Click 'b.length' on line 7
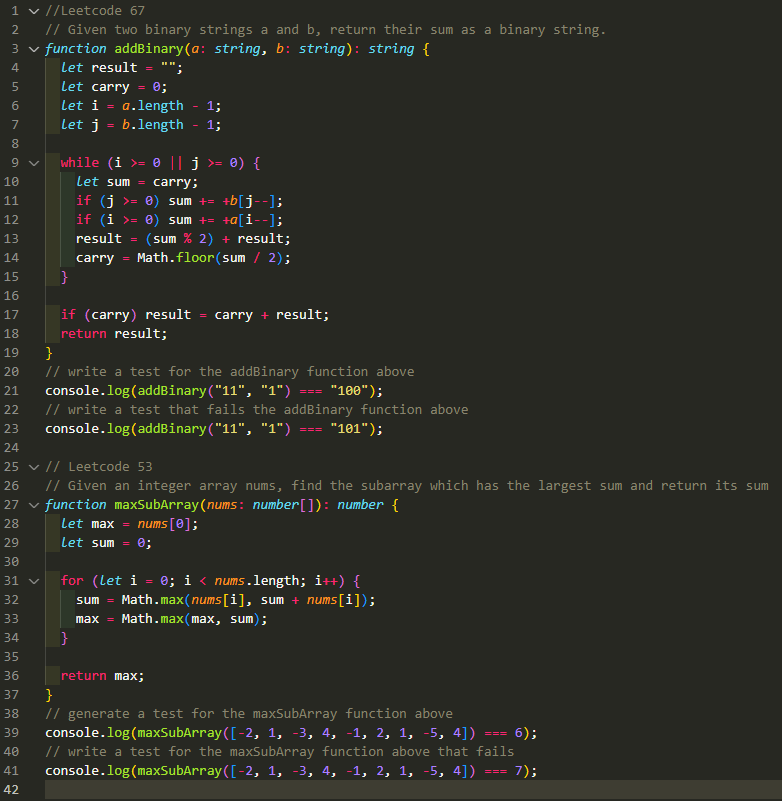Image resolution: width=782 pixels, height=801 pixels. tap(153, 125)
